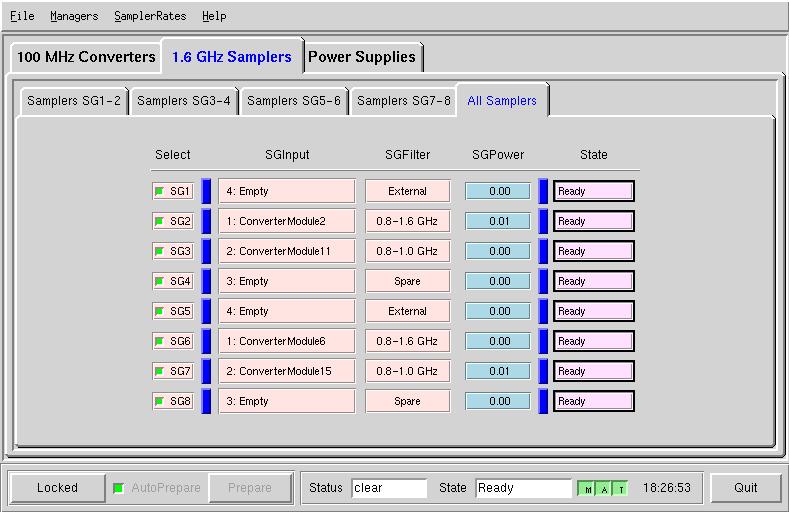Screen dimensions: 789x512
Task: Open SG6 input selector showing ConverterModule6
Action: coord(287,341)
